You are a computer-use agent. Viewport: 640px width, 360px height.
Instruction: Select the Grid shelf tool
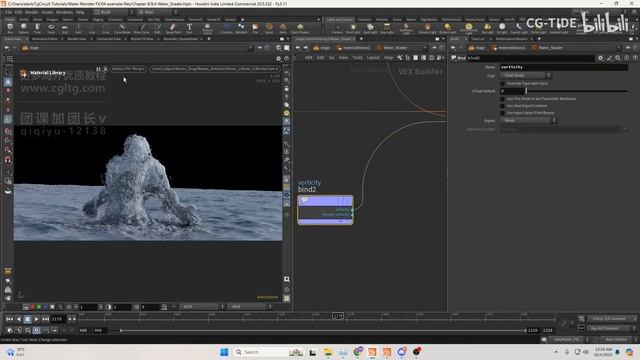[x=64, y=28]
